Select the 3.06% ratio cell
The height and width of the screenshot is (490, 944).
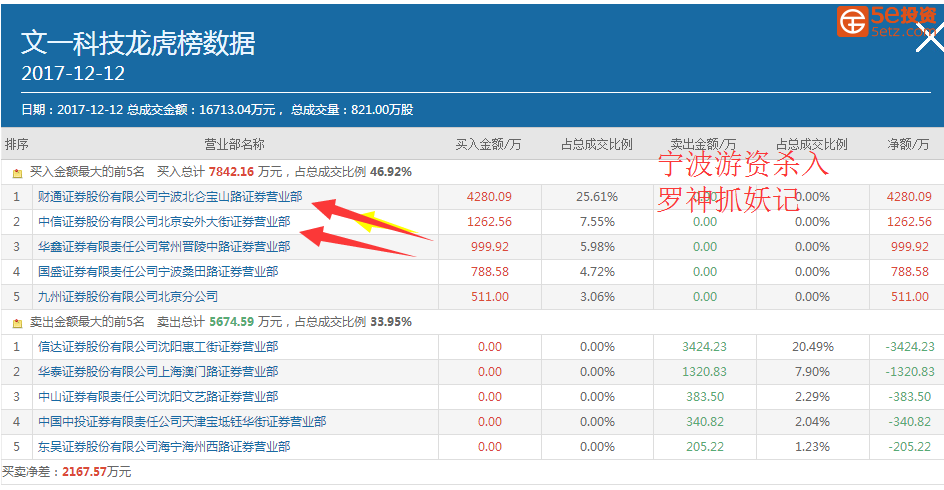[597, 297]
